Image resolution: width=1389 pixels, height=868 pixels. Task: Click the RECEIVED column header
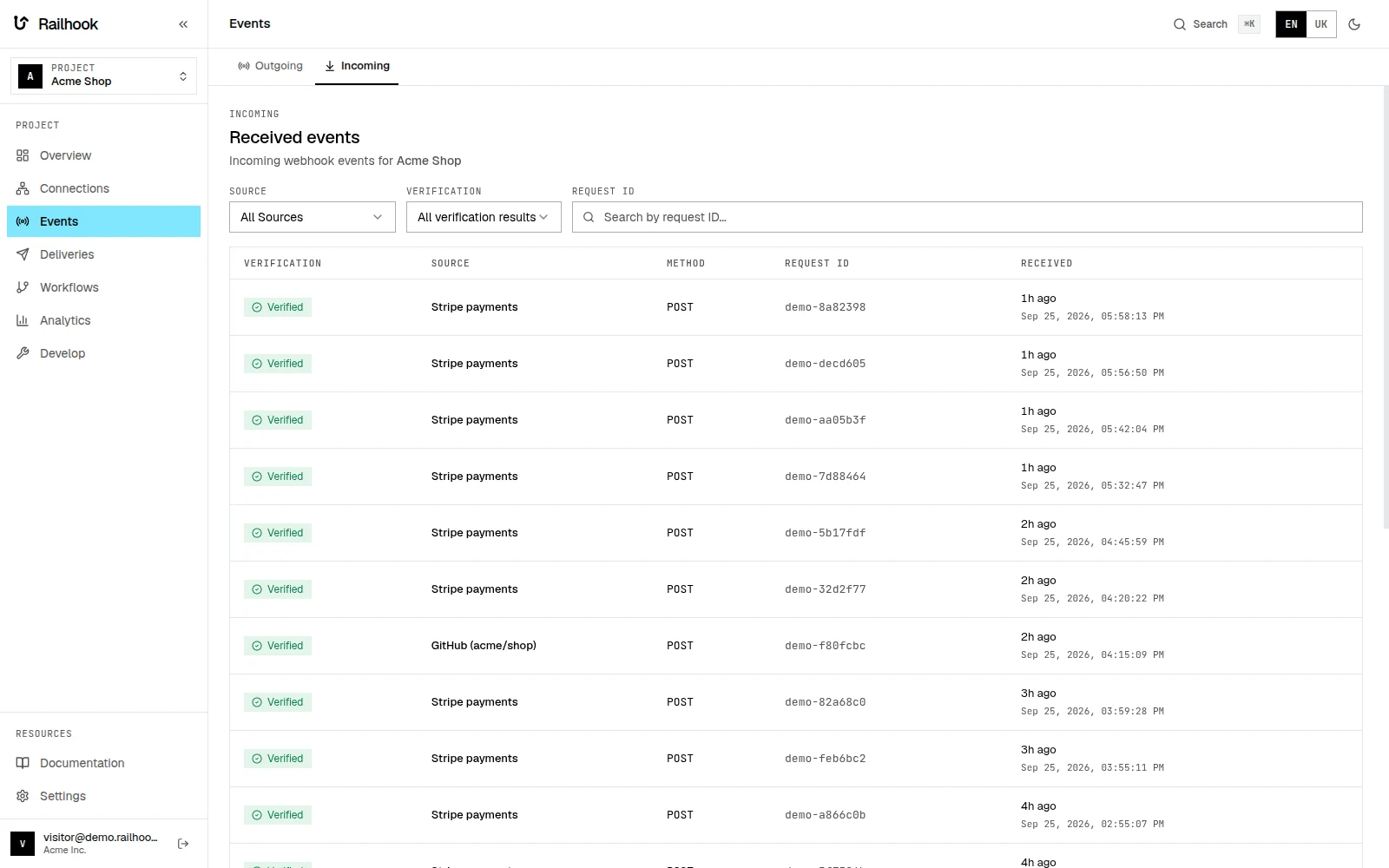click(x=1046, y=263)
